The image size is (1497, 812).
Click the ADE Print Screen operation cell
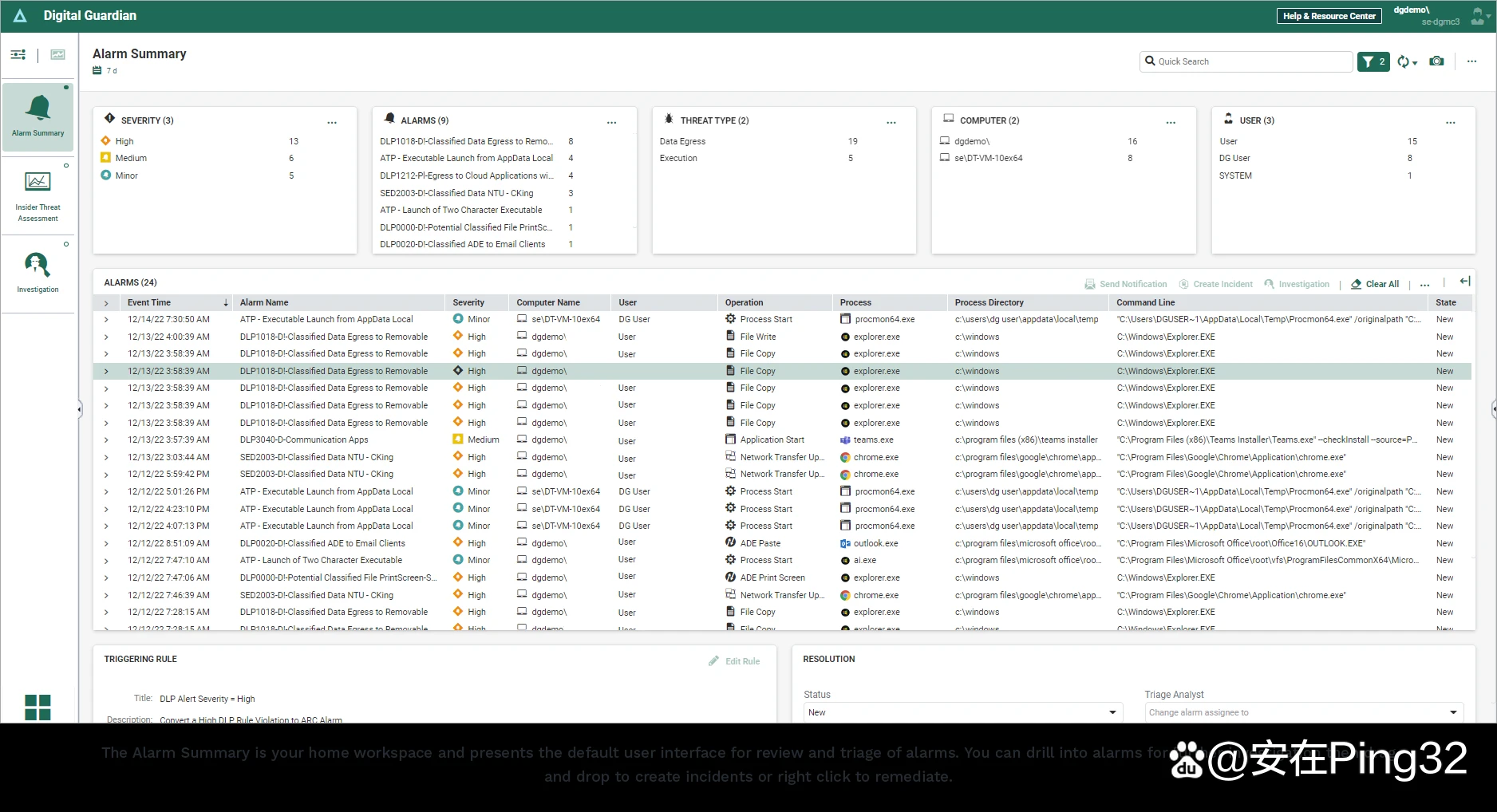click(765, 577)
